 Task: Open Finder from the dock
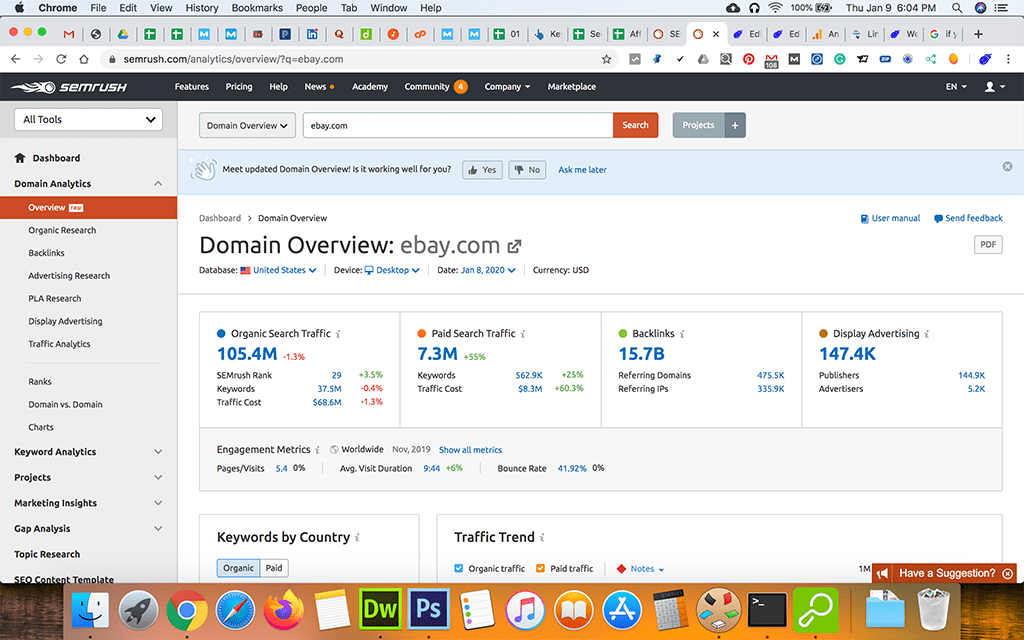[91, 609]
